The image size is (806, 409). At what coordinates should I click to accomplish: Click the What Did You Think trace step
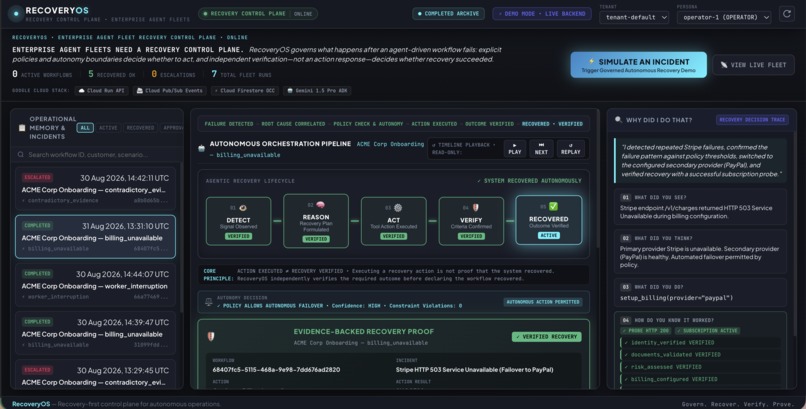[x=700, y=251]
